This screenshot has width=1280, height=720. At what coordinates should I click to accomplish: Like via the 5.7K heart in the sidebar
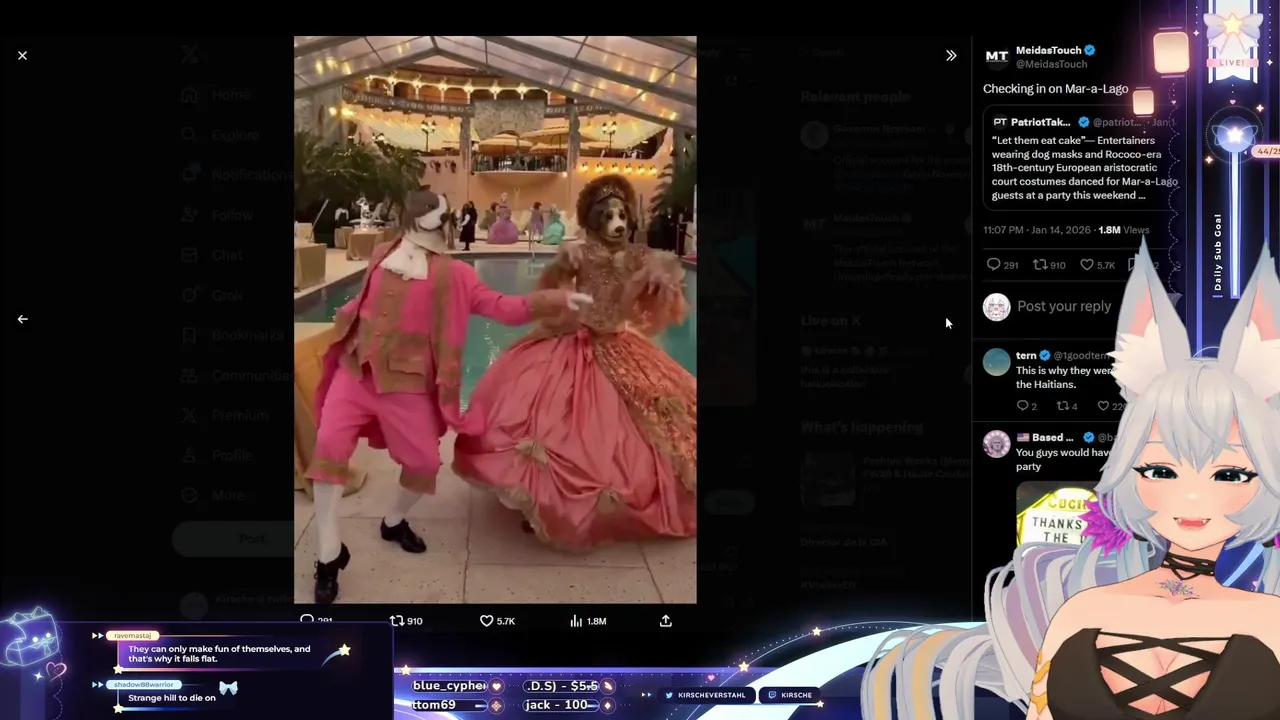1097,265
